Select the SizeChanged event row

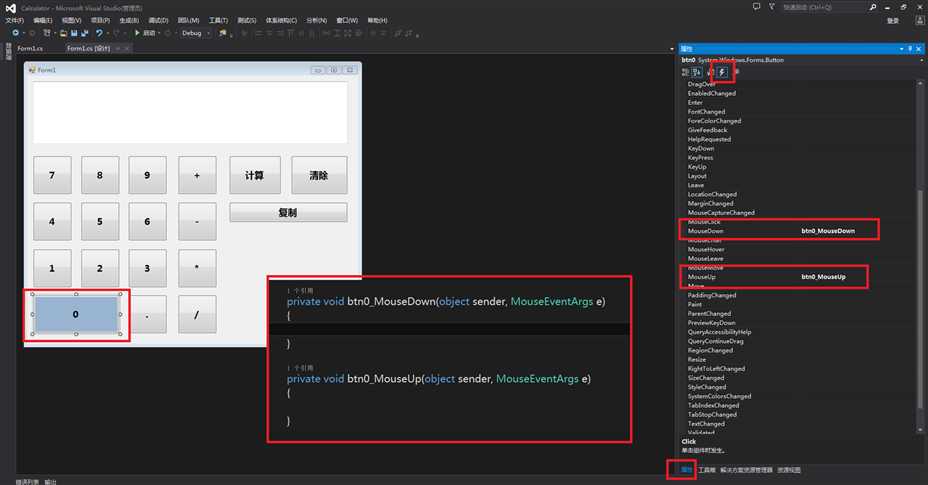point(798,378)
